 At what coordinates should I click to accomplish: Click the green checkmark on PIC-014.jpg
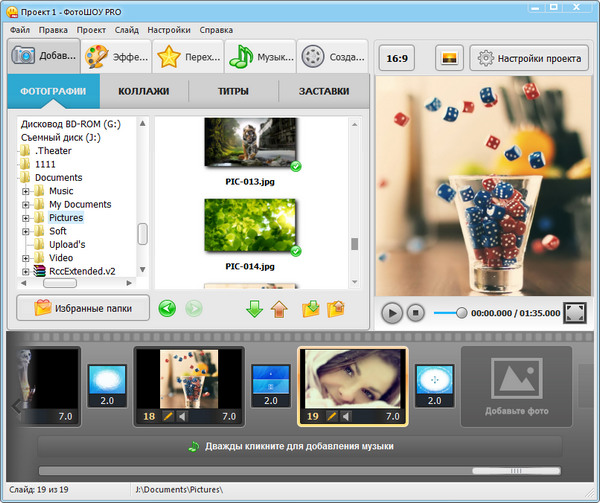click(x=295, y=249)
